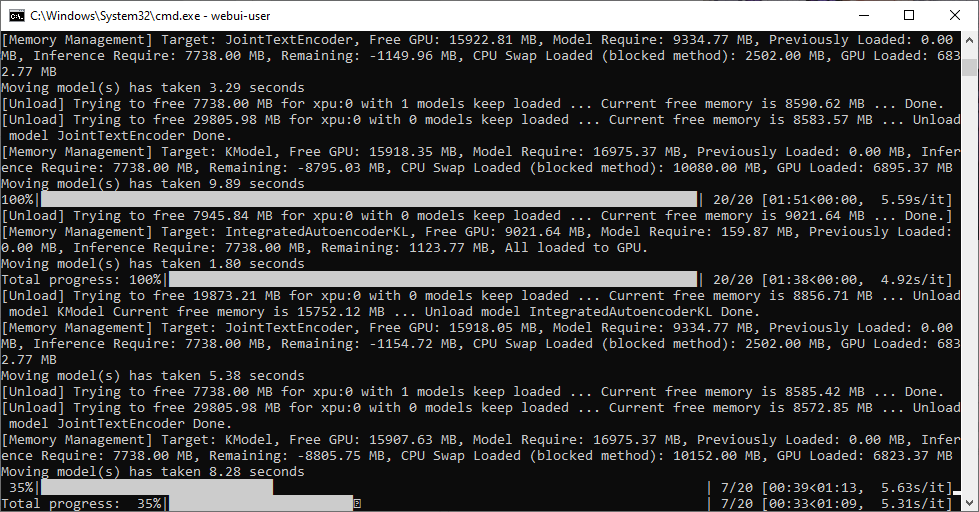Click the line 'Moving model(s) has taken 3.29 seconds'
Image resolution: width=979 pixels, height=512 pixels.
pos(153,88)
